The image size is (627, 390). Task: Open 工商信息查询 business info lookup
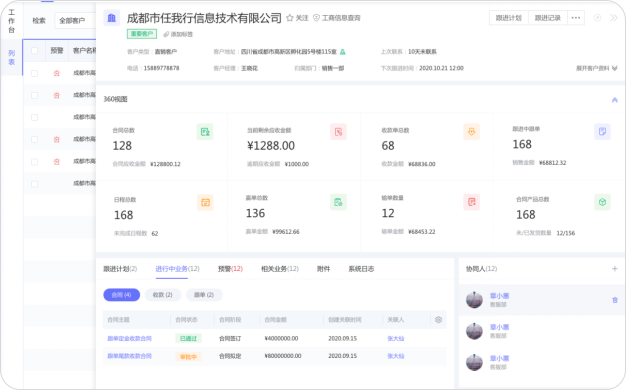[x=337, y=18]
